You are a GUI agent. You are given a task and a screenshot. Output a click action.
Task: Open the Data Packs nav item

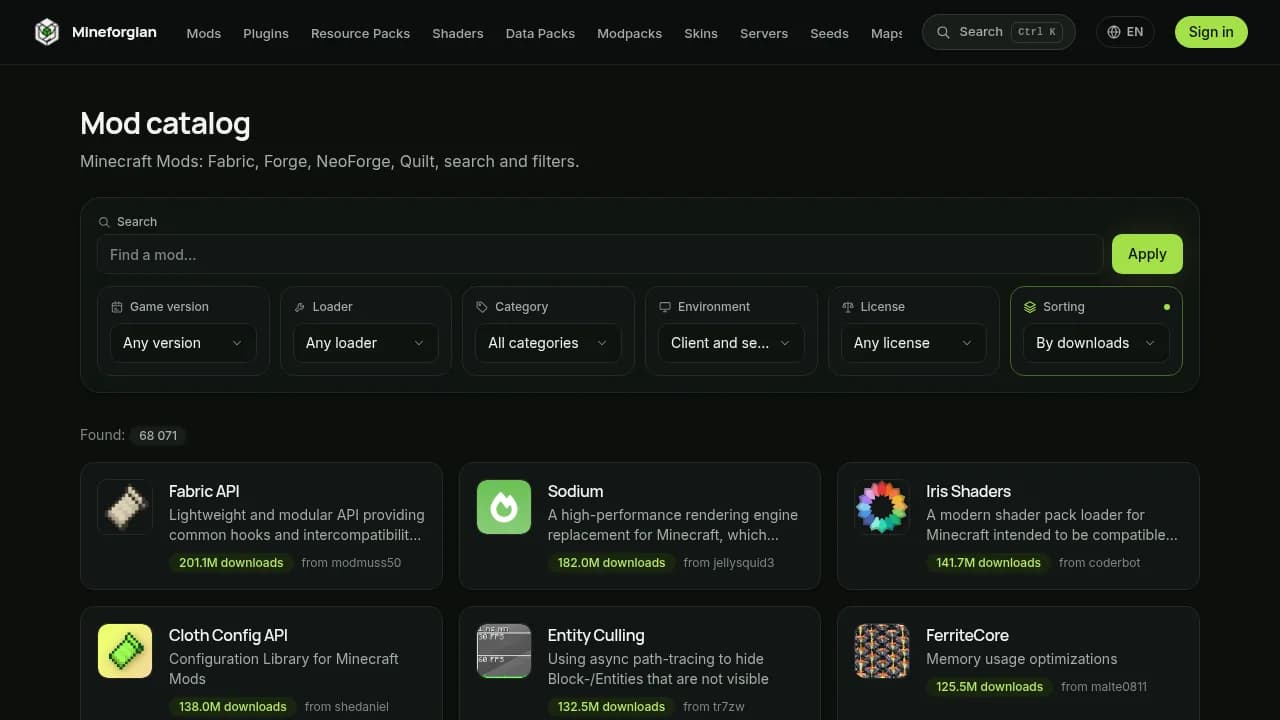coord(540,33)
